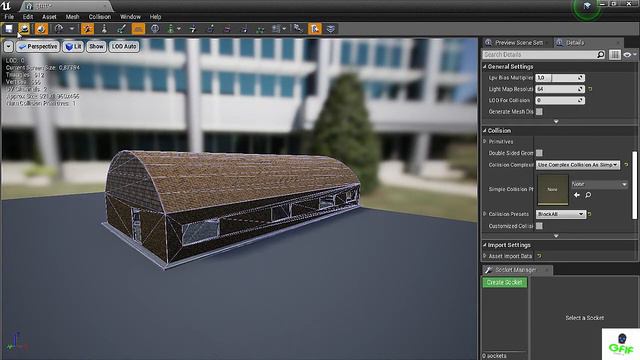The height and width of the screenshot is (360, 640).
Task: Open the Mesh menu
Action: click(73, 17)
